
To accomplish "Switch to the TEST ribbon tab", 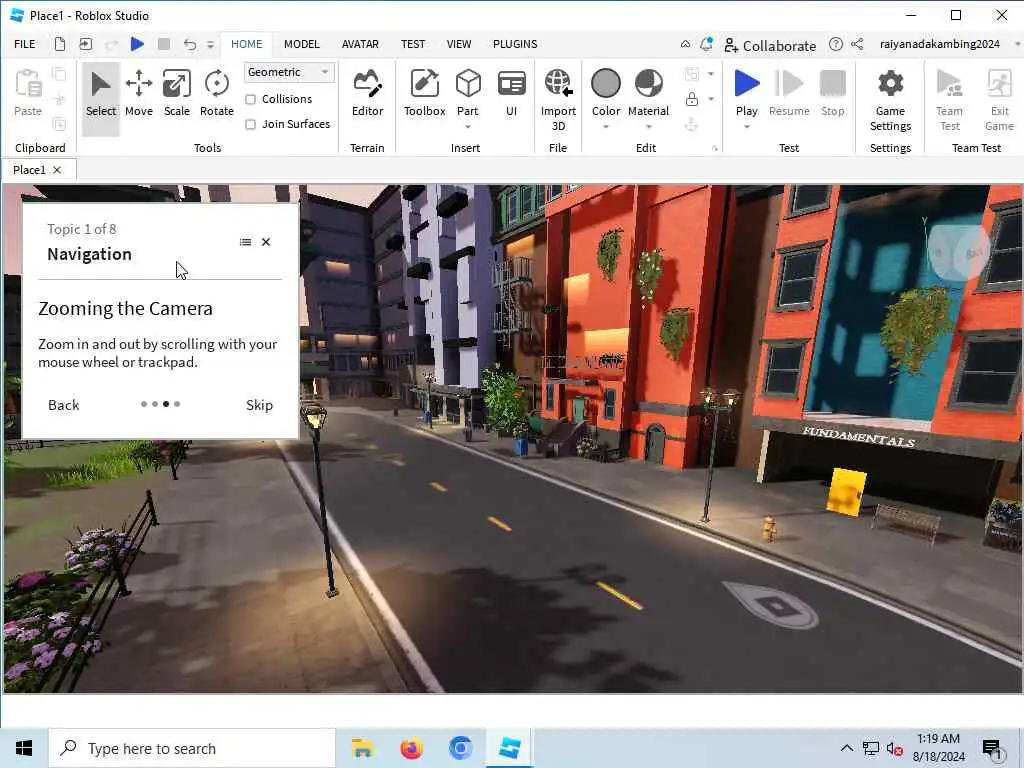I will click(413, 44).
